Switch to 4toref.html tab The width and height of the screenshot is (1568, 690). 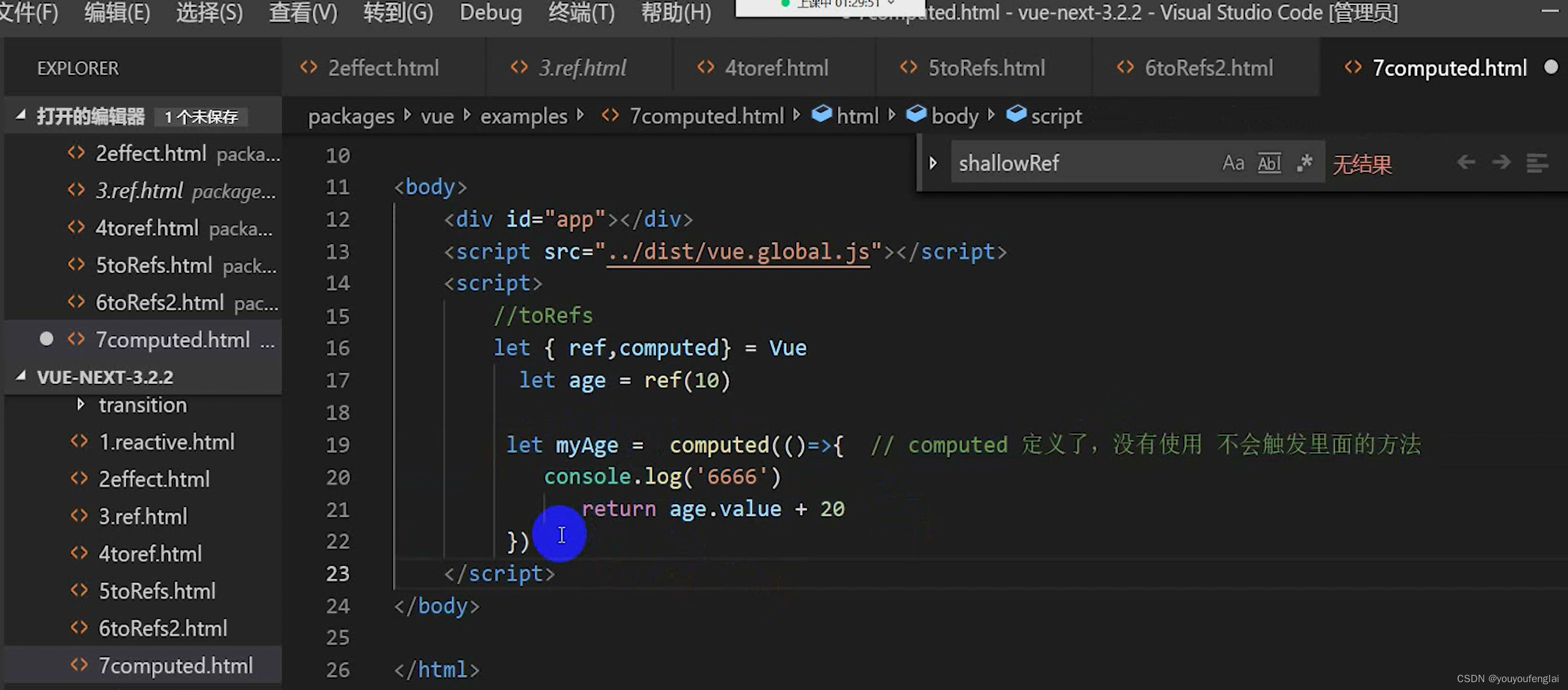pyautogui.click(x=775, y=68)
